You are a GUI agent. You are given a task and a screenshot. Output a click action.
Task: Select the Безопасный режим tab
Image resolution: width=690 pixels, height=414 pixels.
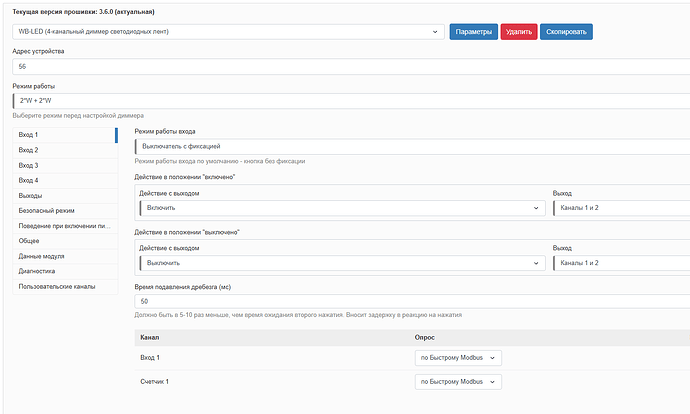64,211
